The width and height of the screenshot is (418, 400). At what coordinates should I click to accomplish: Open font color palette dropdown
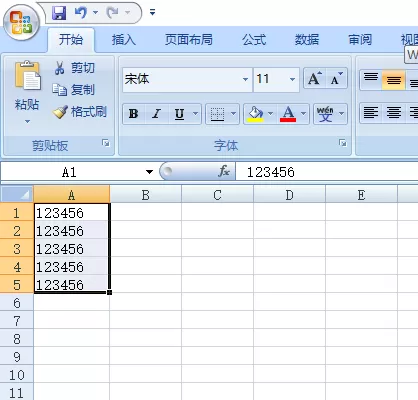pyautogui.click(x=304, y=114)
